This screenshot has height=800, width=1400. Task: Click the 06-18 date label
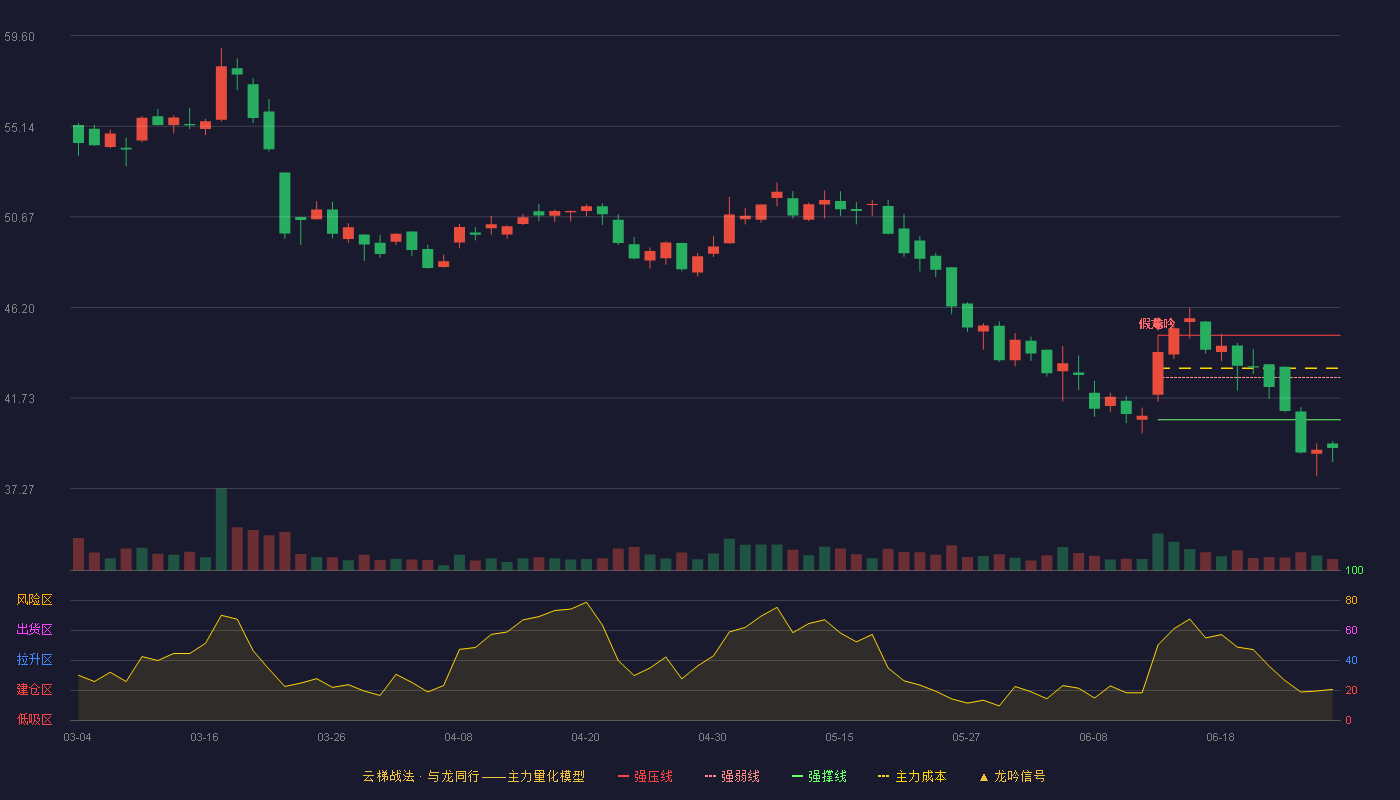(1220, 737)
